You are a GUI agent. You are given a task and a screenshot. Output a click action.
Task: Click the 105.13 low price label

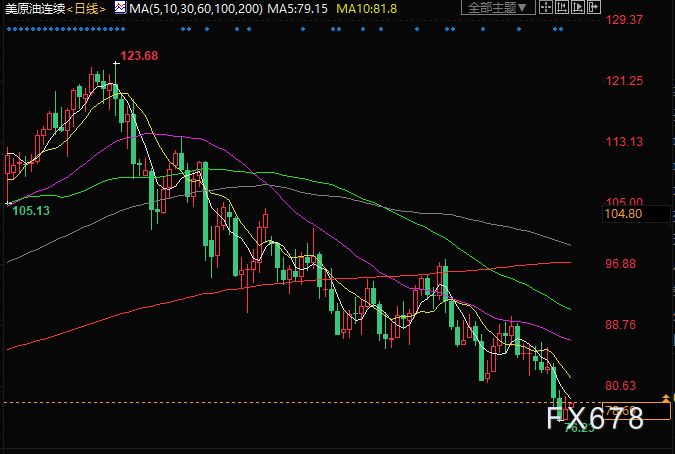[31, 211]
